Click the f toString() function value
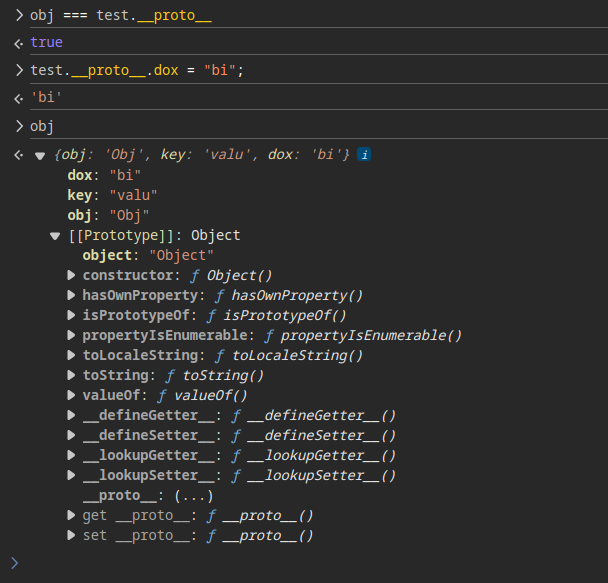This screenshot has height=583, width=608. coord(215,375)
